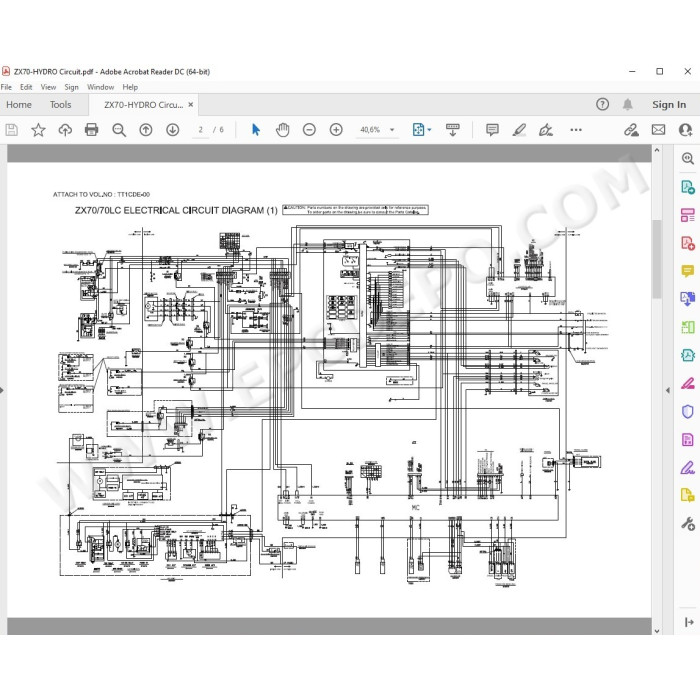The height and width of the screenshot is (700, 700).
Task: Show more tools ellipsis
Action: point(576,130)
